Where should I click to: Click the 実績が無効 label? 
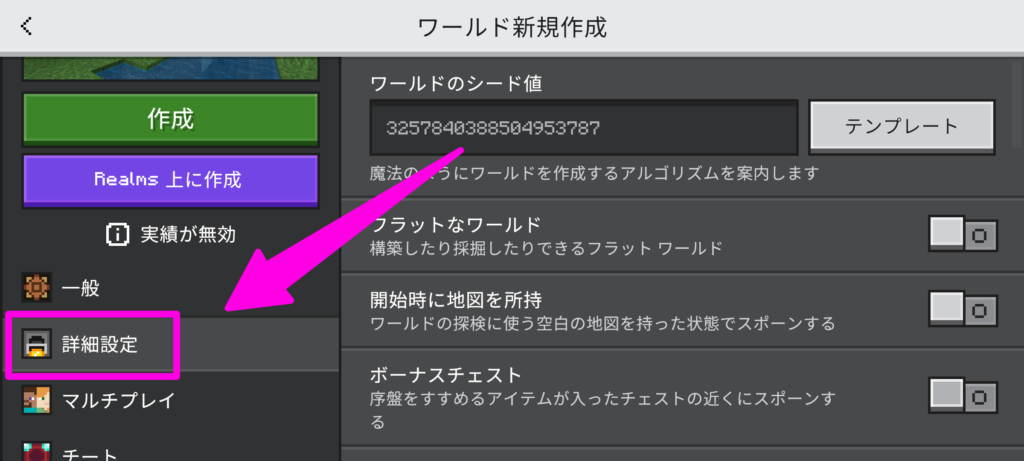(x=187, y=234)
